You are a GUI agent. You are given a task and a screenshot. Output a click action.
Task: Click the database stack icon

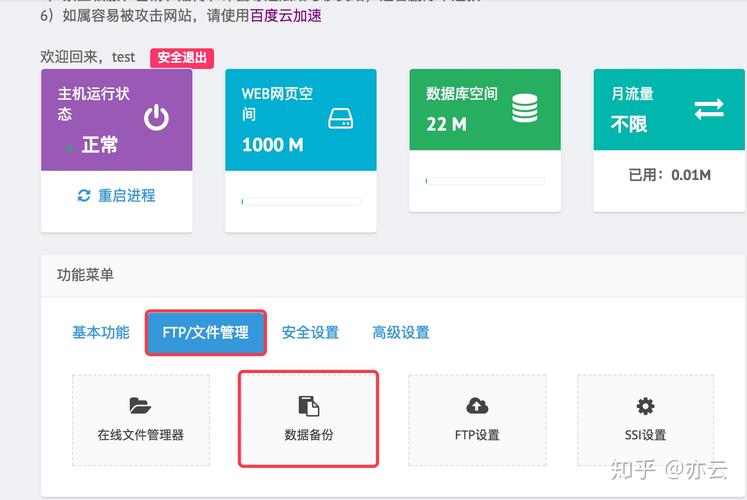525,108
